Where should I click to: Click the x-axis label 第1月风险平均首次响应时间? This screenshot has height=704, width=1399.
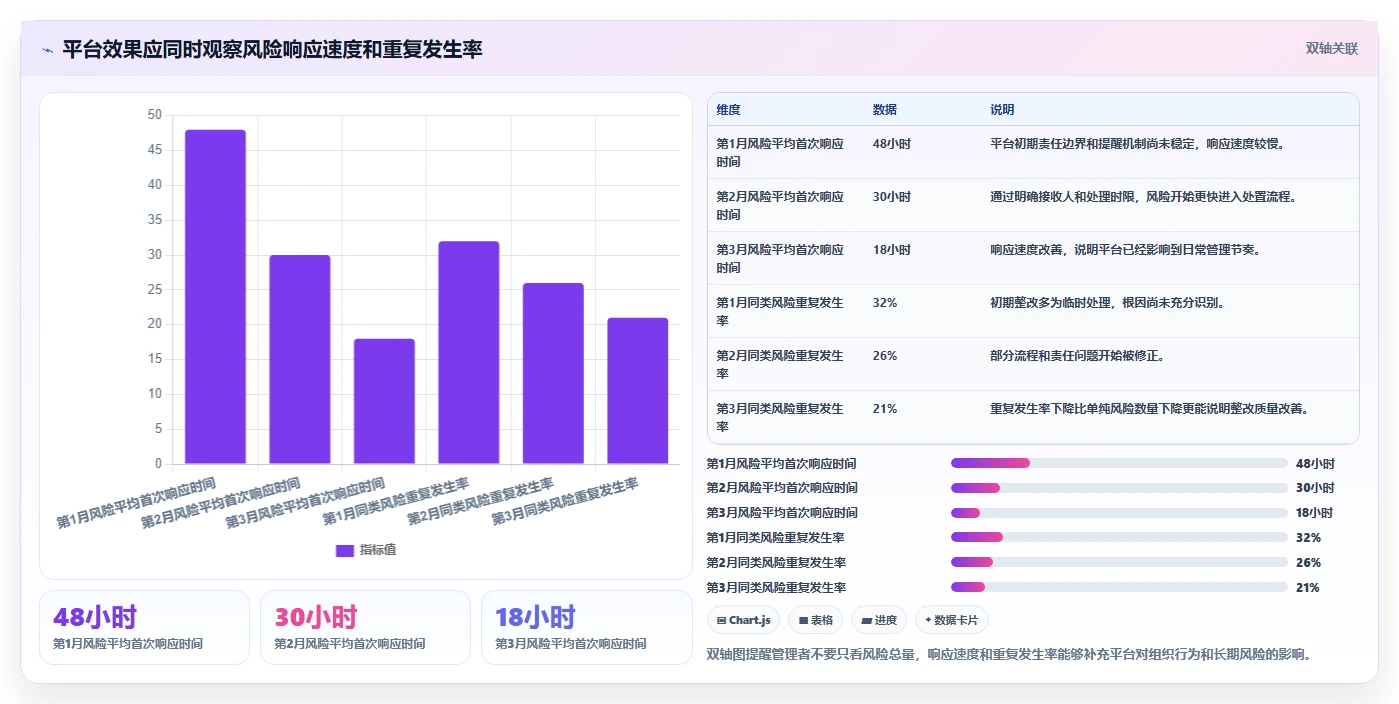tap(137, 502)
